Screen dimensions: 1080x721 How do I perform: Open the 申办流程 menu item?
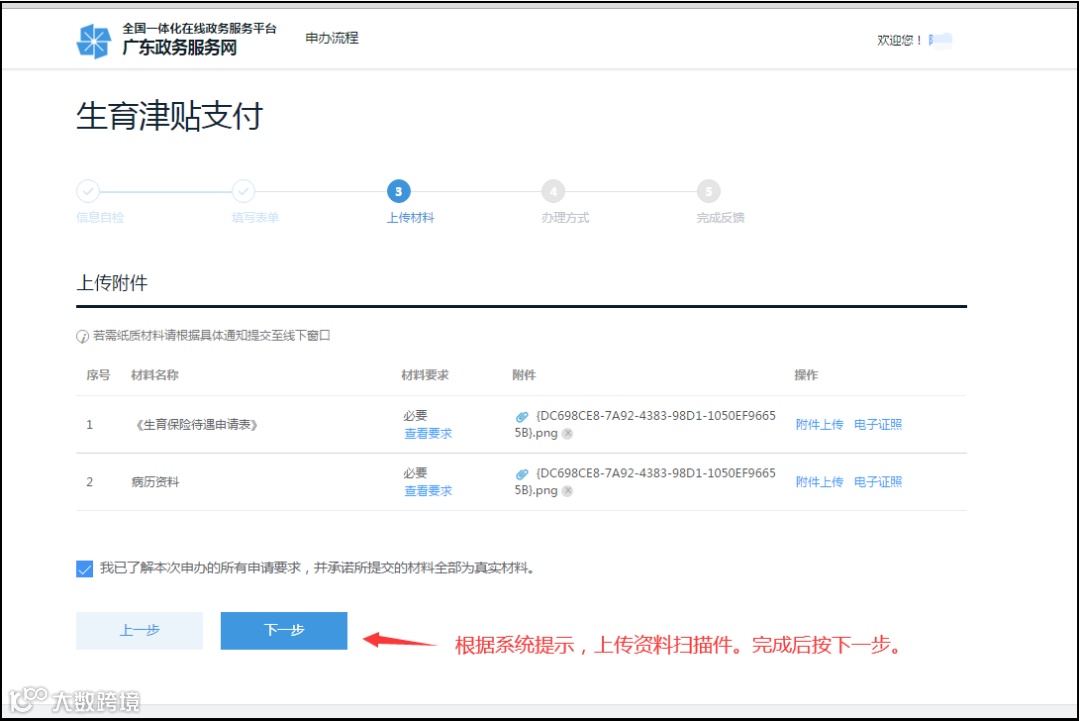click(x=332, y=38)
